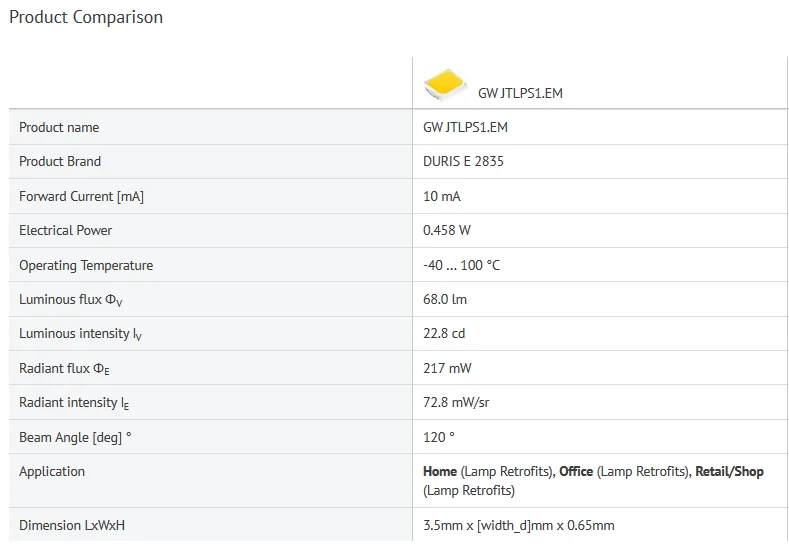Select the Product Brand row label
This screenshot has height=550, width=789.
click(60, 162)
